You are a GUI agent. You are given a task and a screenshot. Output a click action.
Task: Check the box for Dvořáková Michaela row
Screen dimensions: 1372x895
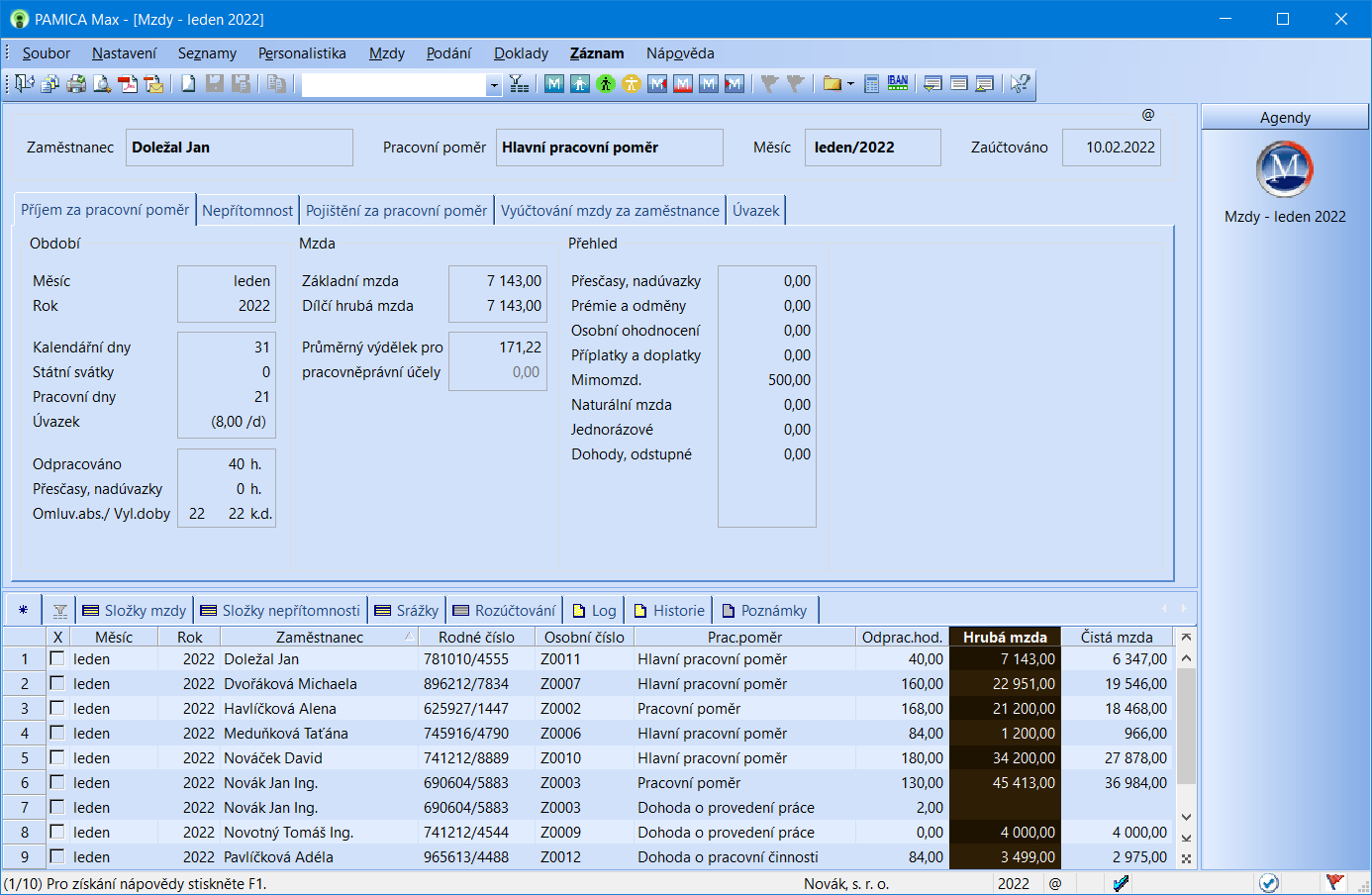coord(57,683)
